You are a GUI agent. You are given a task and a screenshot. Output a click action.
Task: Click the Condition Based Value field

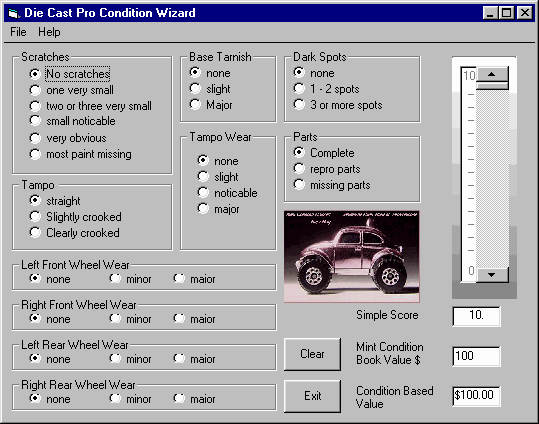pos(476,396)
